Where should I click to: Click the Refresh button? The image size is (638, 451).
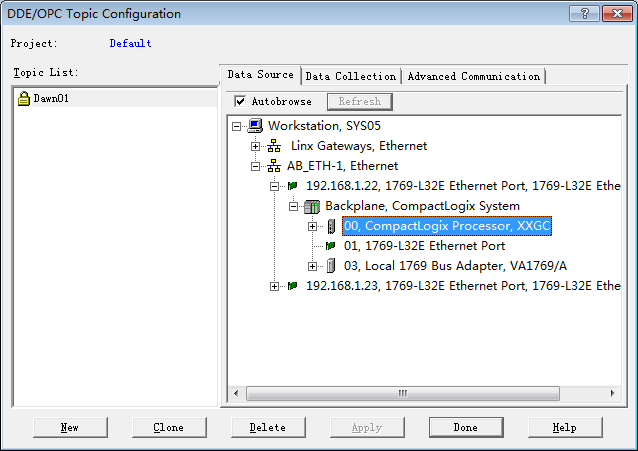[360, 101]
